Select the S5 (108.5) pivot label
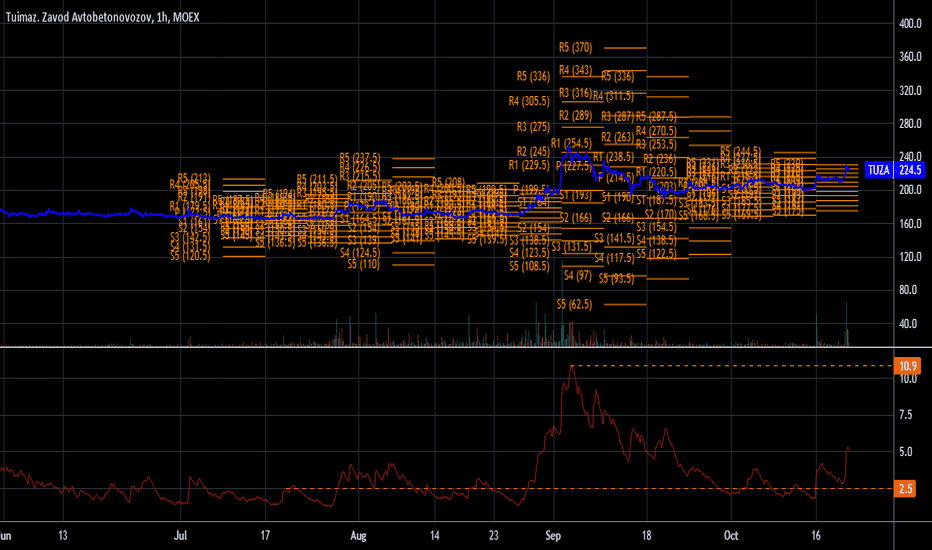The width and height of the screenshot is (932, 550). pos(529,266)
